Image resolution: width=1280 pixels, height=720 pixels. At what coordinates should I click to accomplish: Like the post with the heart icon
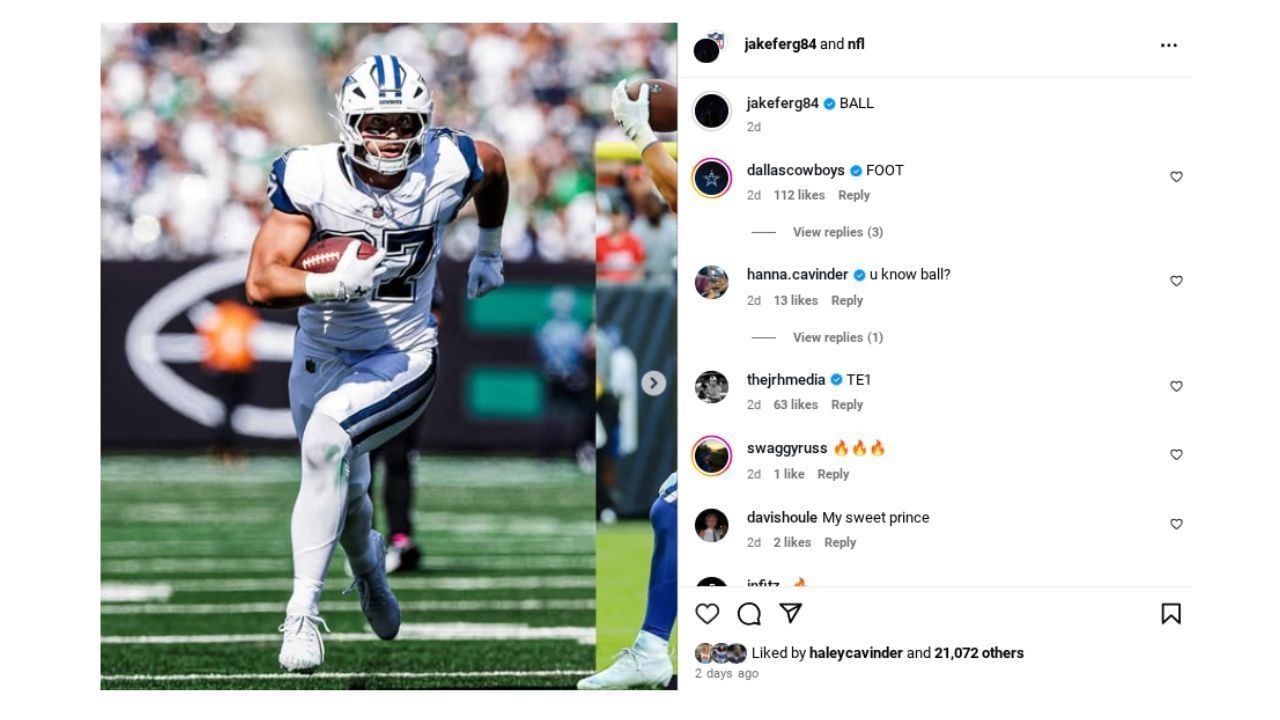pyautogui.click(x=707, y=613)
